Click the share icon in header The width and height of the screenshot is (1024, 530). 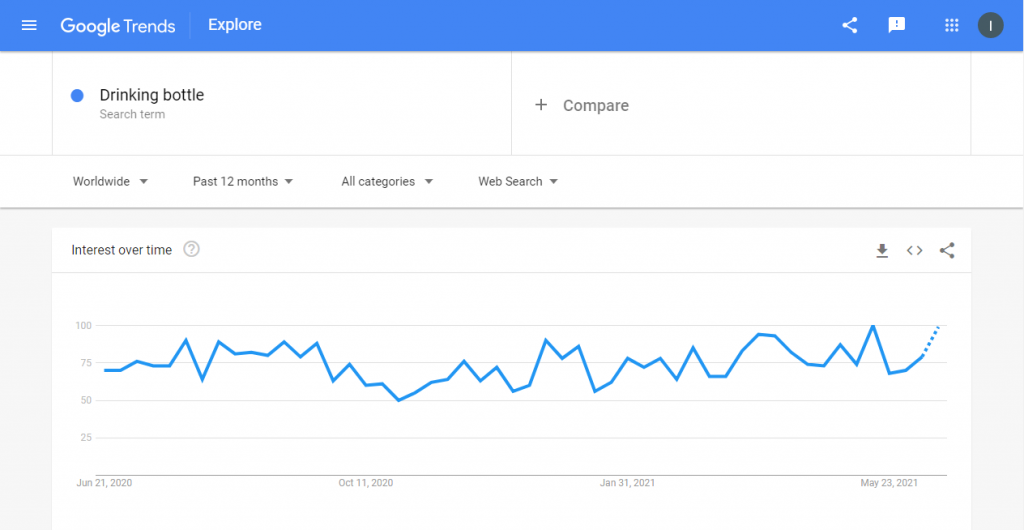click(849, 25)
